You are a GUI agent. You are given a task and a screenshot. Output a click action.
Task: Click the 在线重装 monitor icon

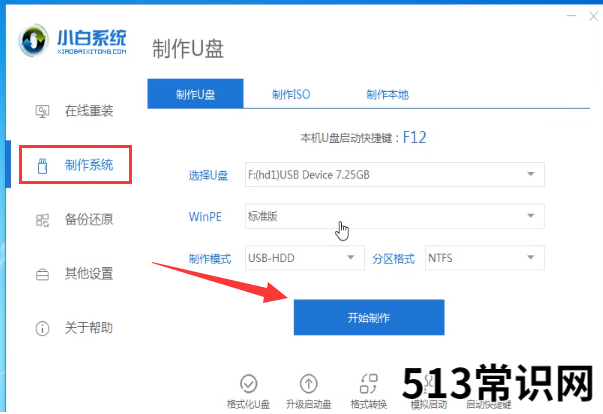point(42,111)
